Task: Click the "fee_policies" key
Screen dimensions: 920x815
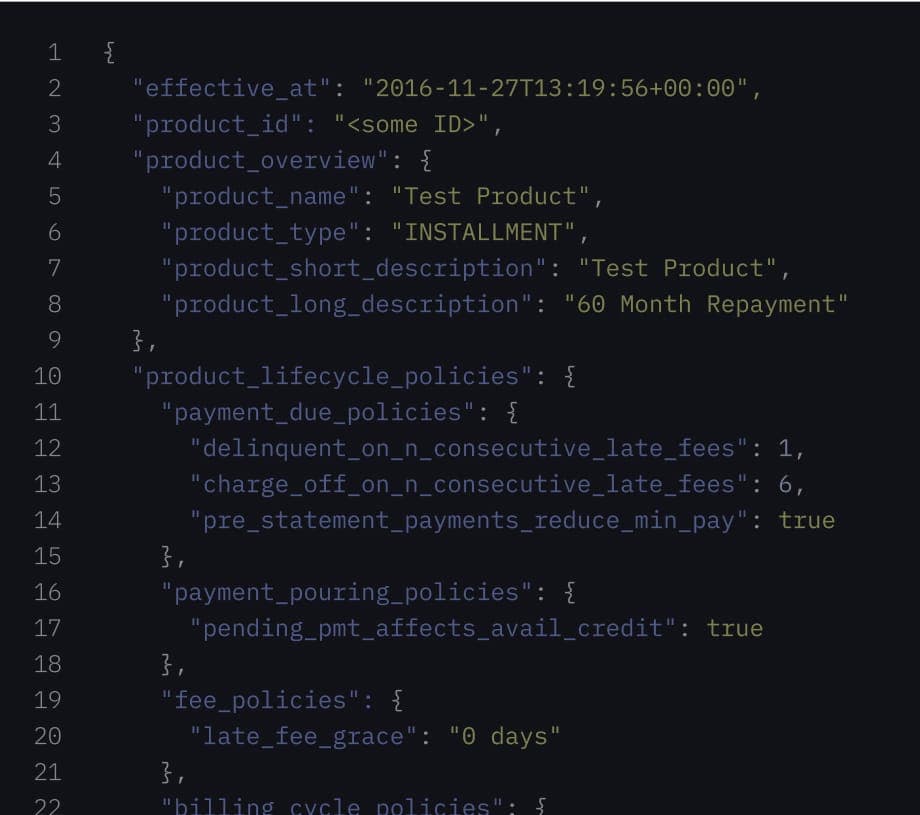Action: (x=261, y=700)
